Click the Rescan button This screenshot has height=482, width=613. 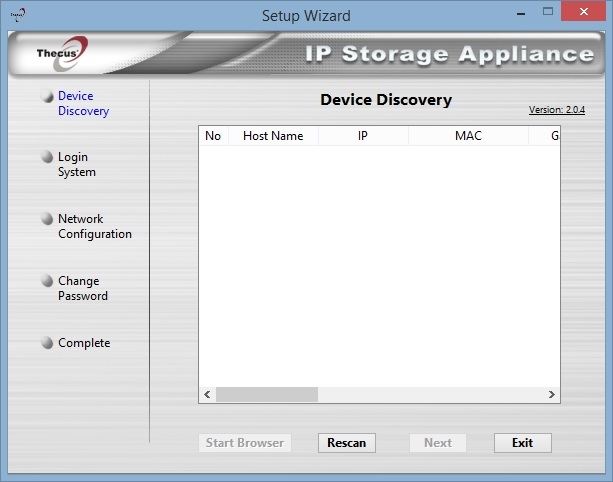(347, 443)
